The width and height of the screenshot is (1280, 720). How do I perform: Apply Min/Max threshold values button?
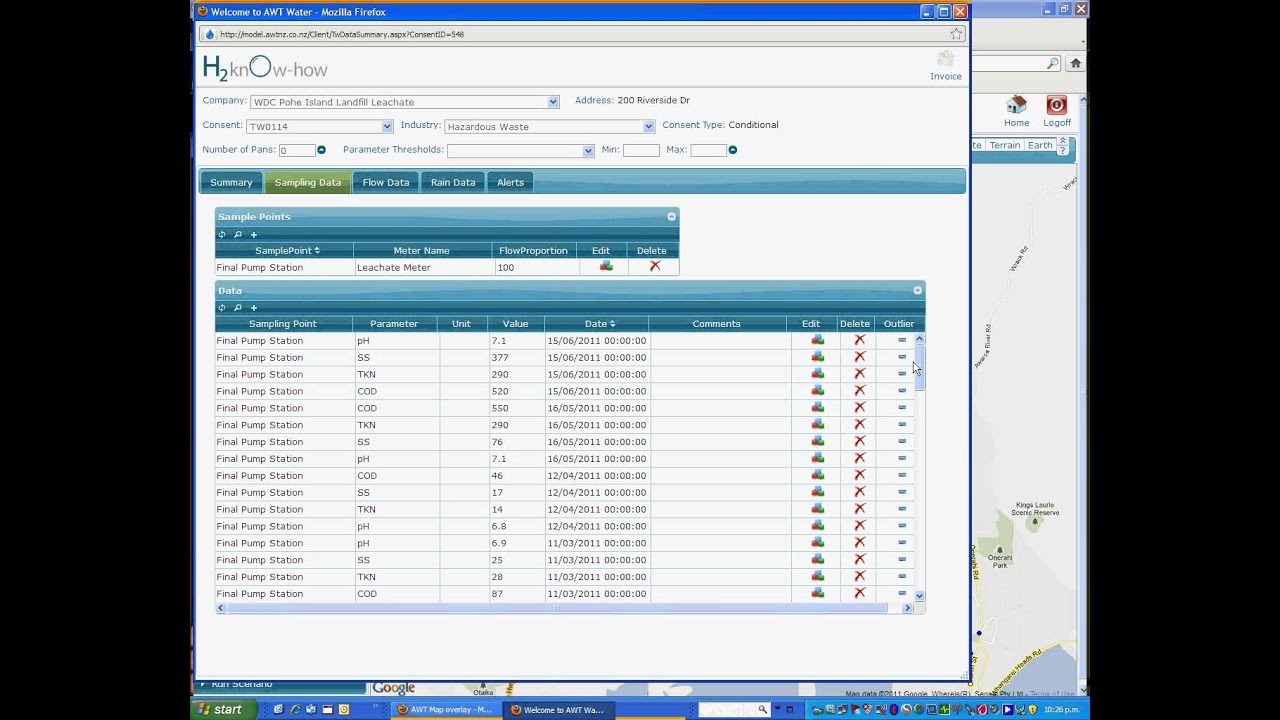733,150
